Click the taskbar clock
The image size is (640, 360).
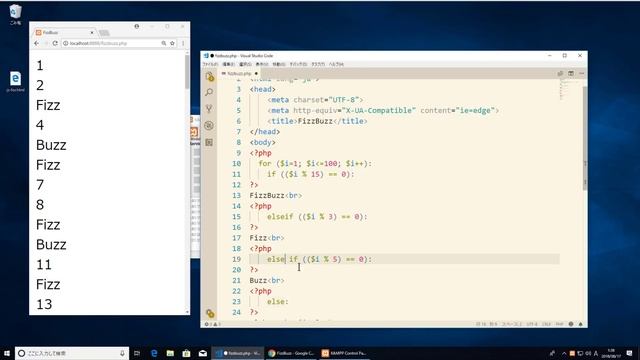tap(611, 353)
